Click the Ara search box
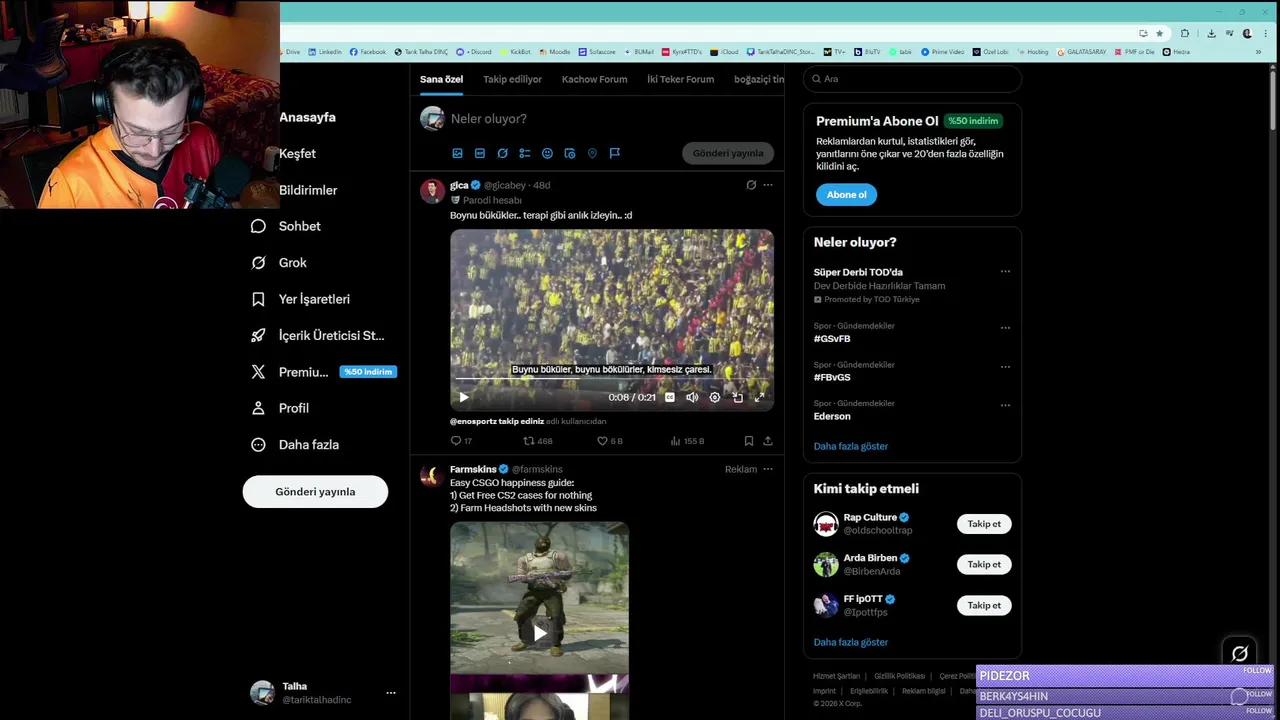 click(x=912, y=79)
